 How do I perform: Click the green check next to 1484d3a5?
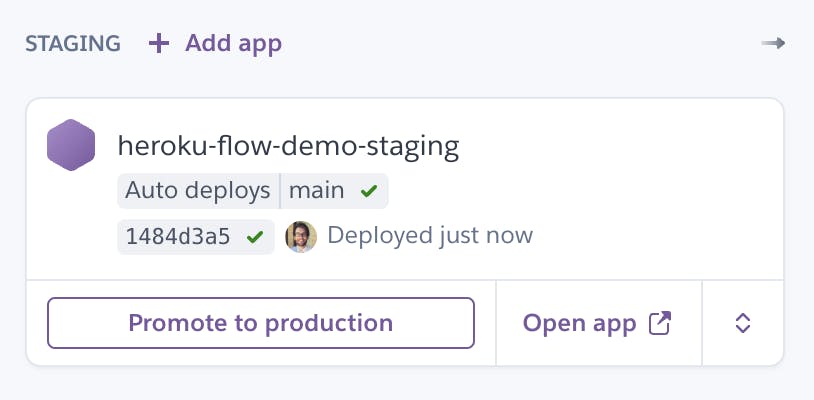click(x=255, y=237)
